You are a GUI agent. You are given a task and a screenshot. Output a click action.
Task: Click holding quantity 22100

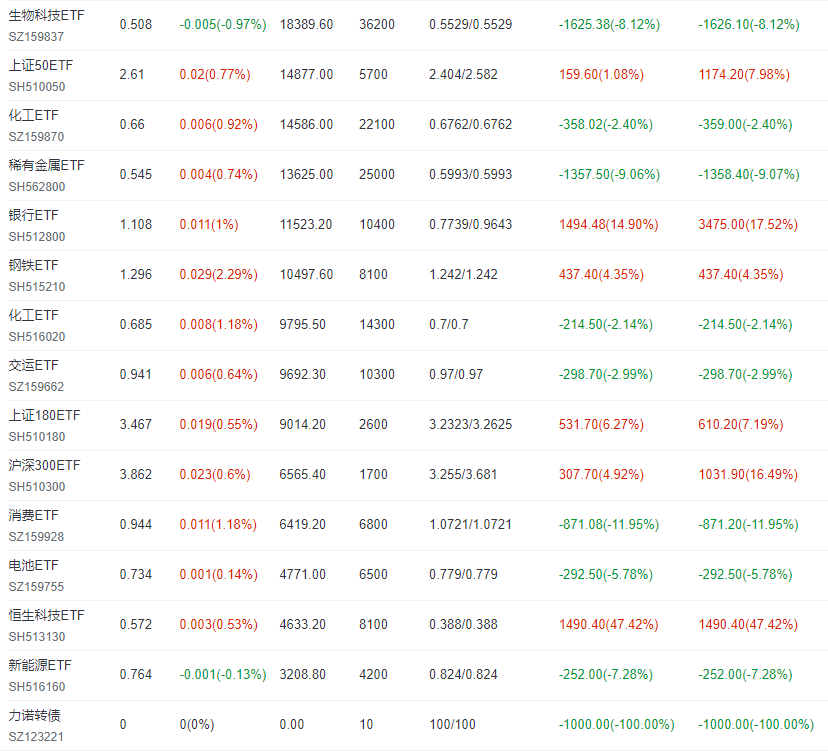click(377, 125)
